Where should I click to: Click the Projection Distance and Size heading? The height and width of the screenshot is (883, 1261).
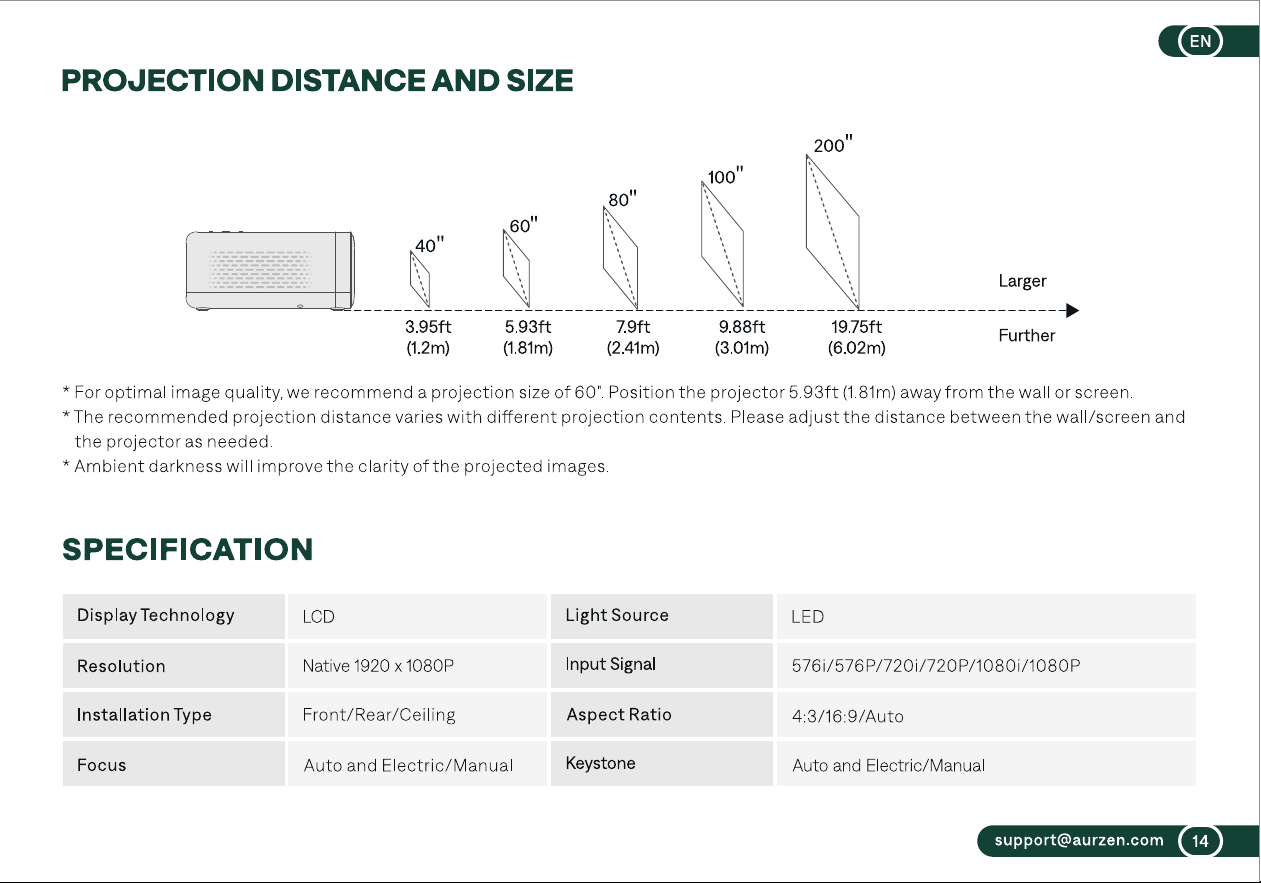point(318,81)
